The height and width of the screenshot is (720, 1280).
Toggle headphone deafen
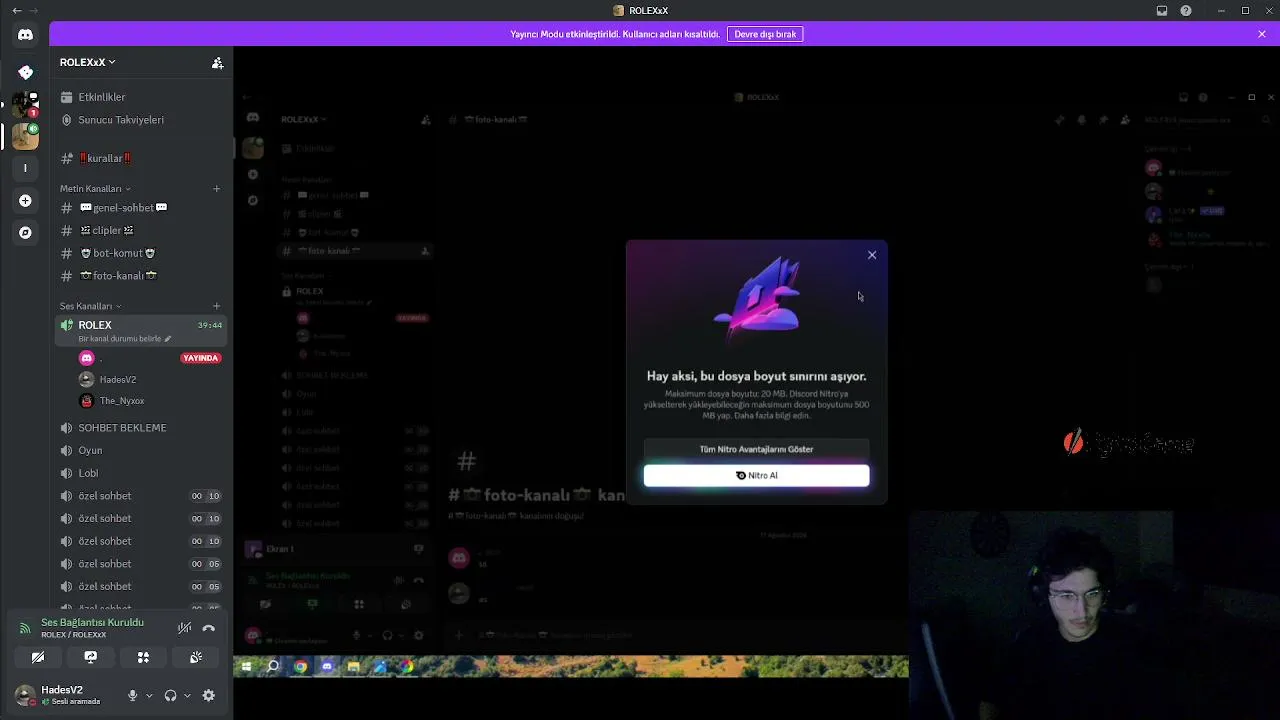pyautogui.click(x=170, y=696)
